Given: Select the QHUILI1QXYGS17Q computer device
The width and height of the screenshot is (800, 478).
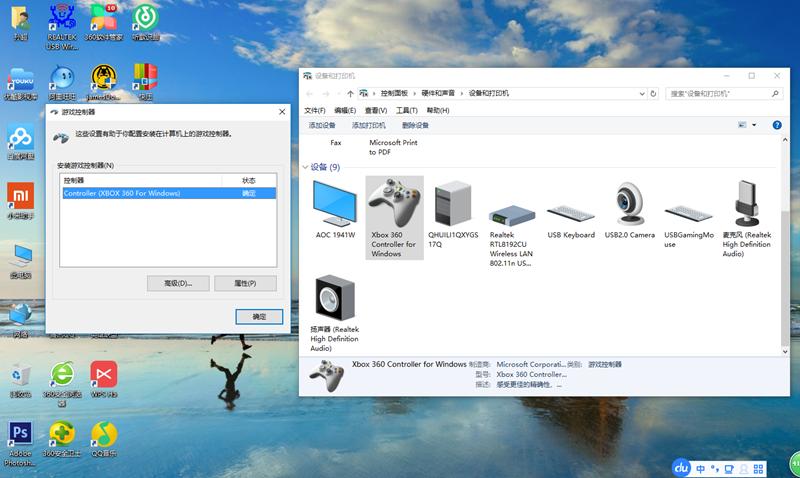Looking at the screenshot, I should click(x=453, y=214).
